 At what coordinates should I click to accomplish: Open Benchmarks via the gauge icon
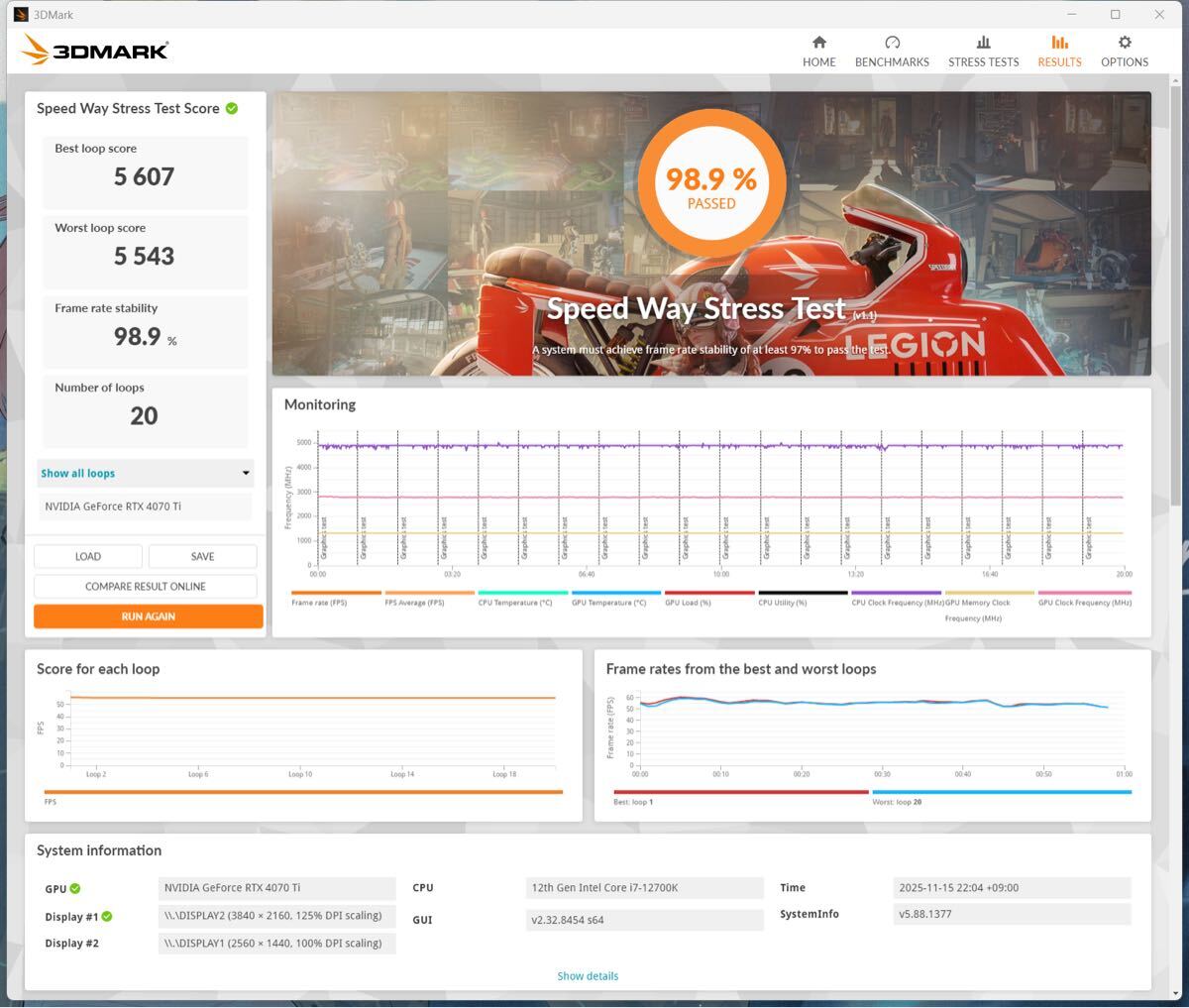click(x=892, y=43)
